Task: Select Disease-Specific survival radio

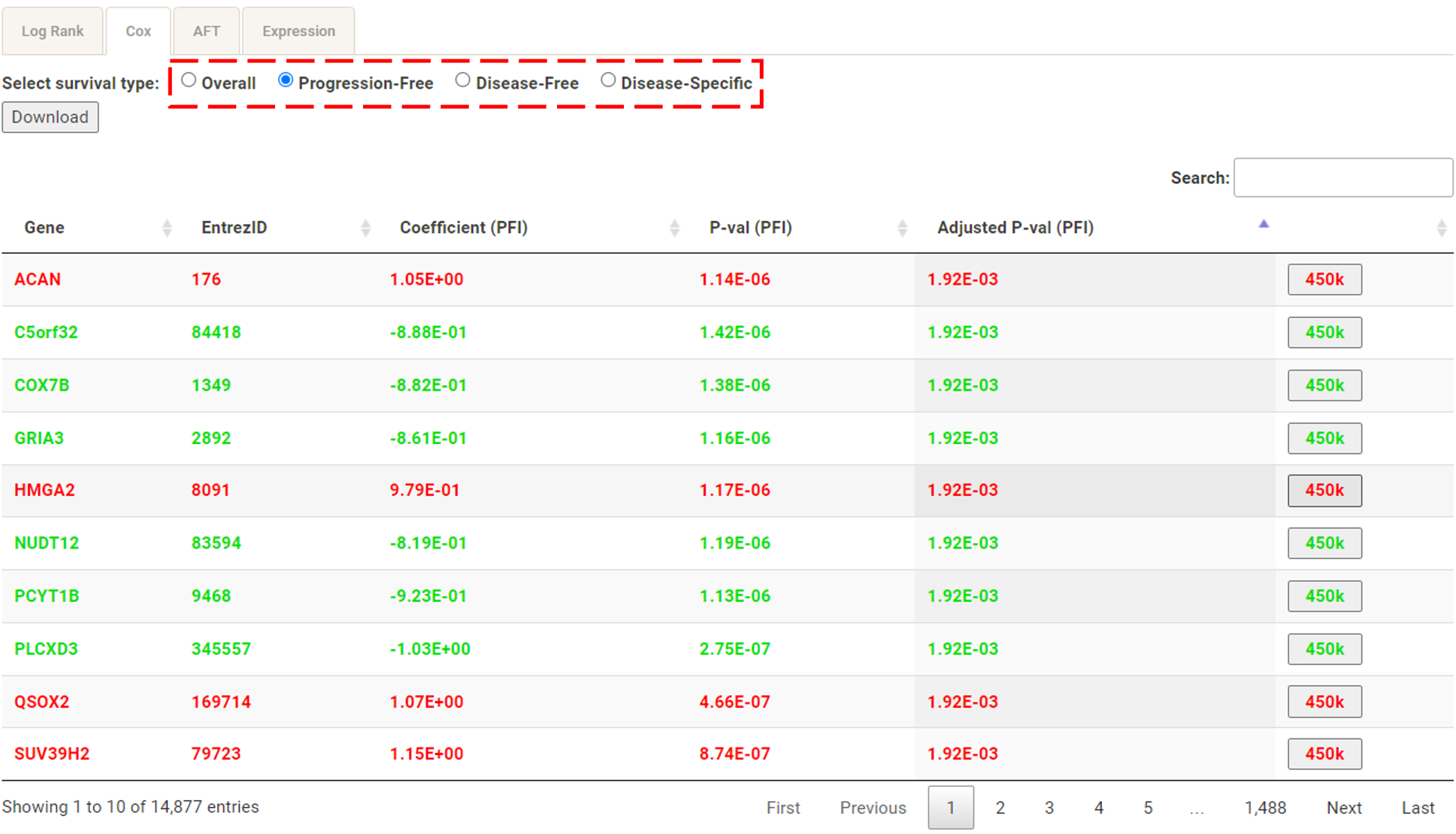Action: click(x=608, y=80)
